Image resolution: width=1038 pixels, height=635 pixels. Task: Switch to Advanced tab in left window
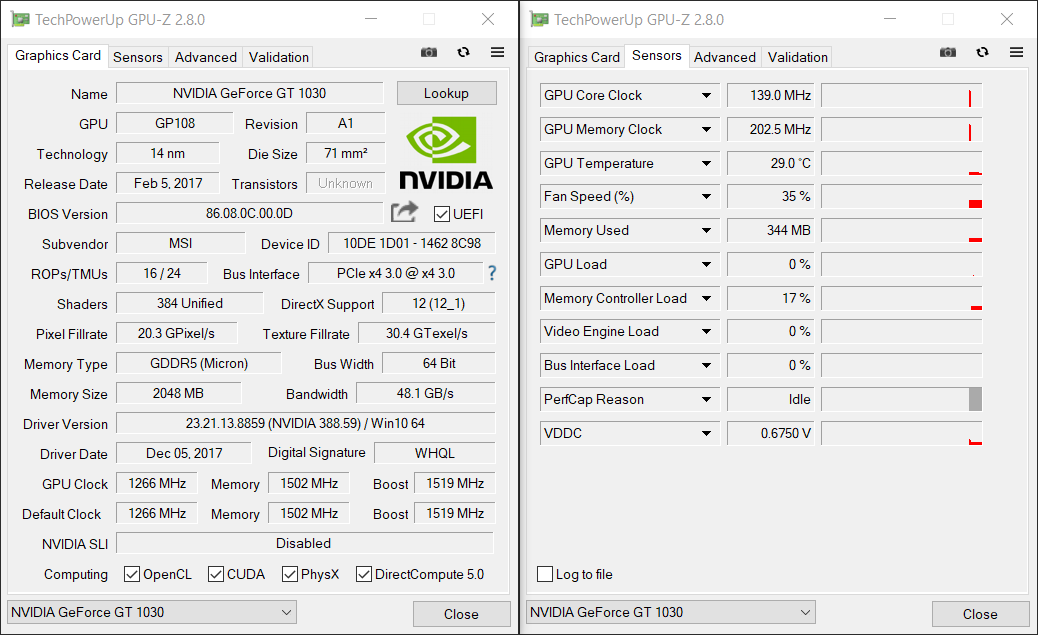tap(205, 57)
